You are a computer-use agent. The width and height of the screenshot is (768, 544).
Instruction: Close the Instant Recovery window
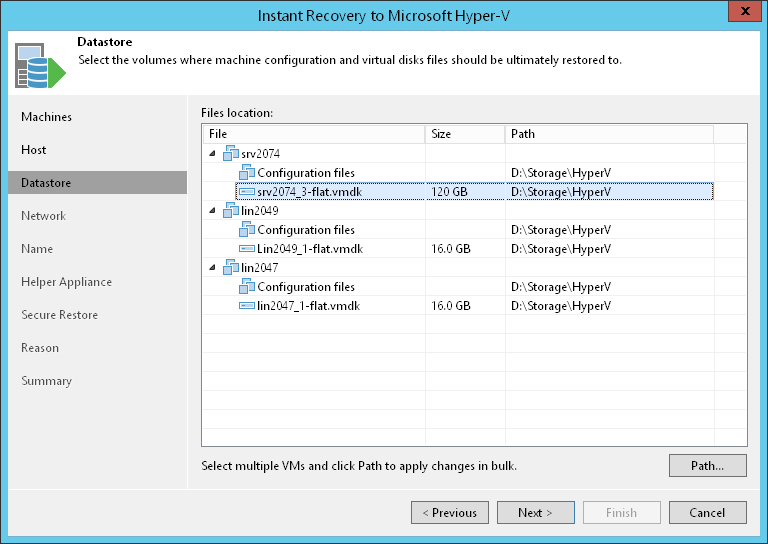741,15
